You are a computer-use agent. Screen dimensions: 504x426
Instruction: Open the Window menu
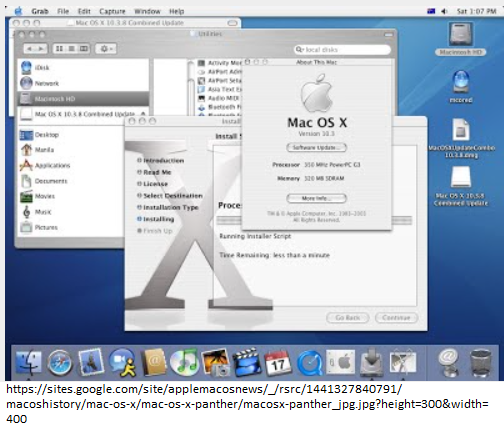click(x=147, y=11)
